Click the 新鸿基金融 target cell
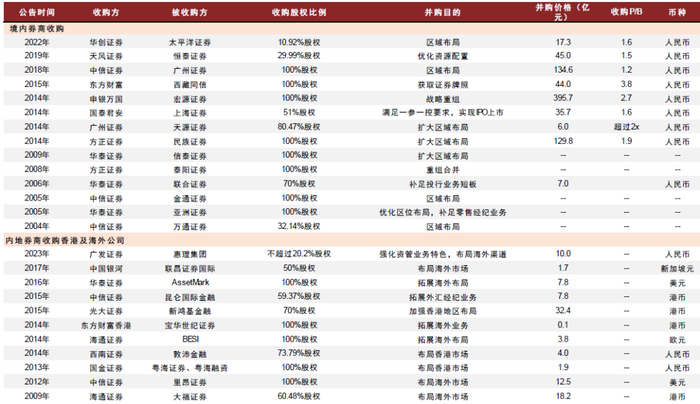The image size is (700, 404). (x=190, y=311)
